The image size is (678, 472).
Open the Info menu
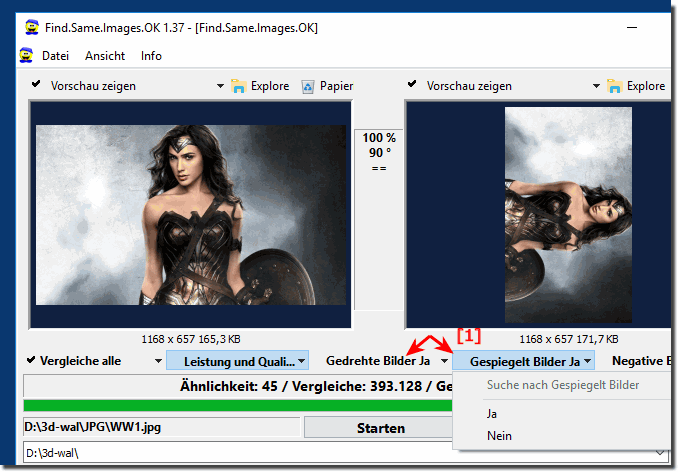point(151,56)
